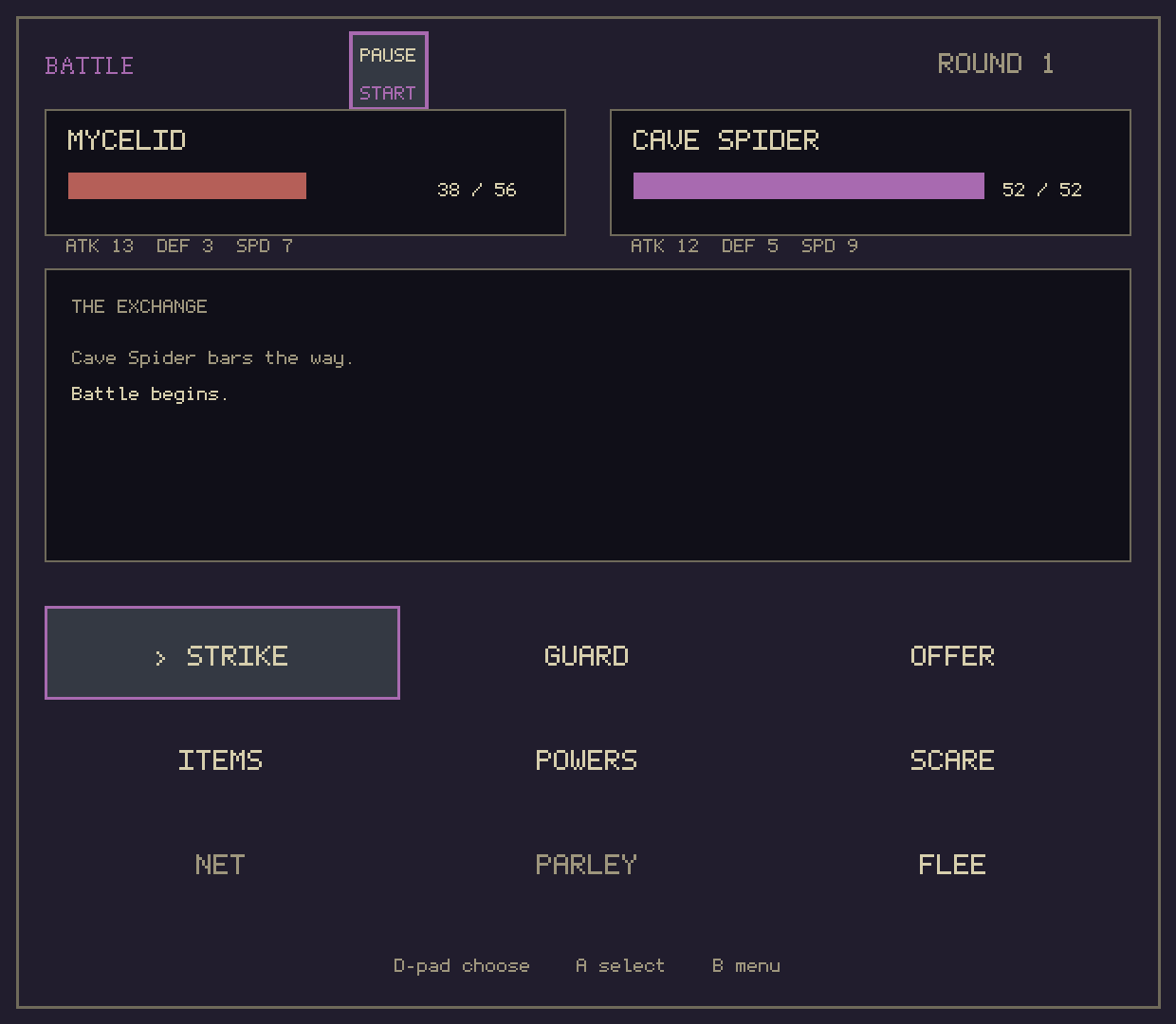Viewport: 1176px width, 1024px height.
Task: Click Cave Spider's purple health bar
Action: pos(809,186)
